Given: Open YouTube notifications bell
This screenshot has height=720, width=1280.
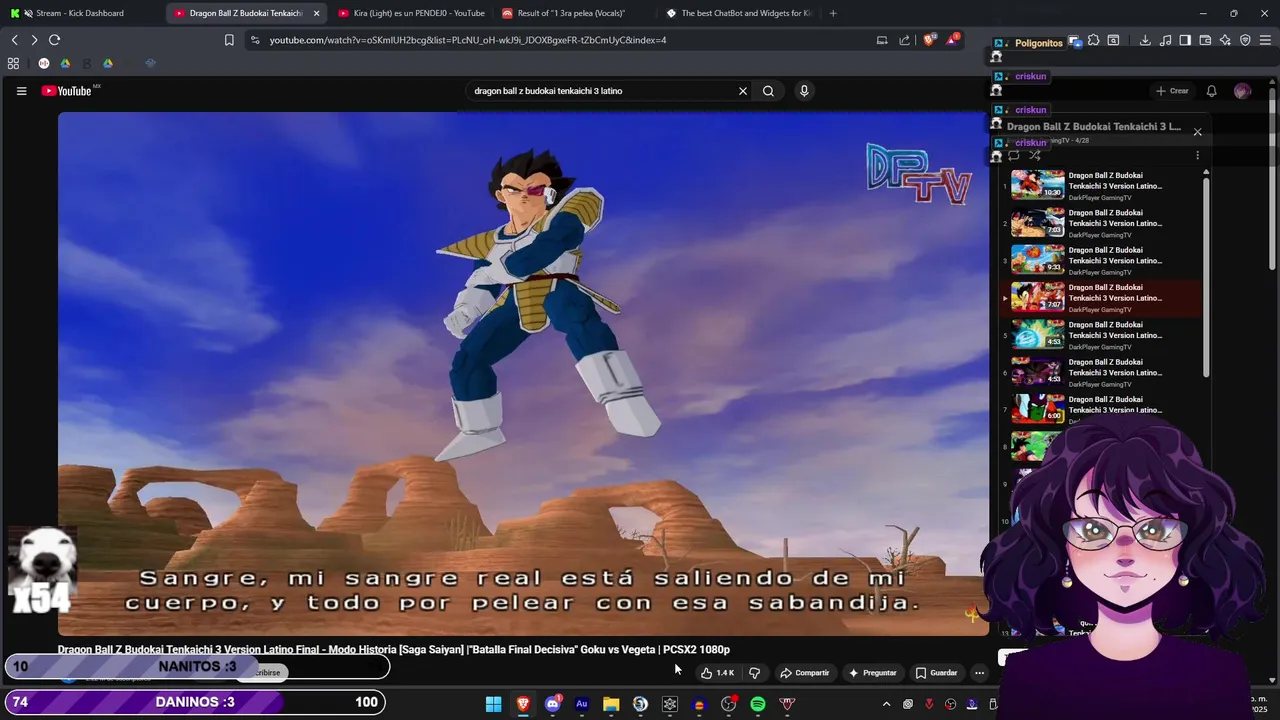Looking at the screenshot, I should click(x=1211, y=91).
